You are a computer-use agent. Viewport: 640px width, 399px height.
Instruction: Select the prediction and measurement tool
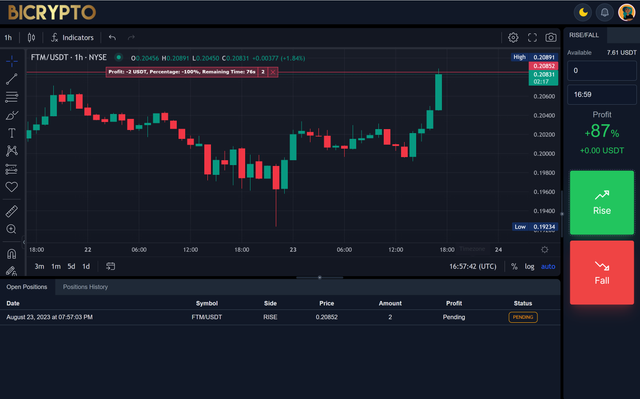[11, 169]
